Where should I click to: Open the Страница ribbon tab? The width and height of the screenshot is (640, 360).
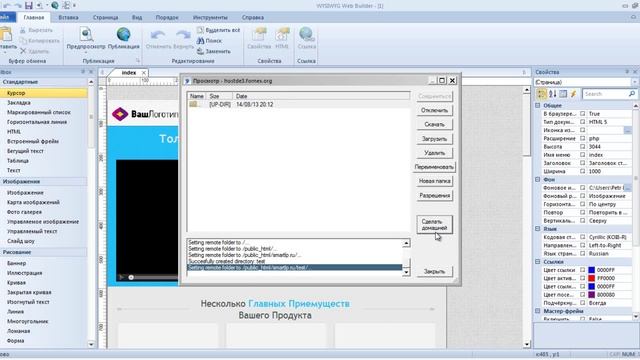click(x=105, y=18)
